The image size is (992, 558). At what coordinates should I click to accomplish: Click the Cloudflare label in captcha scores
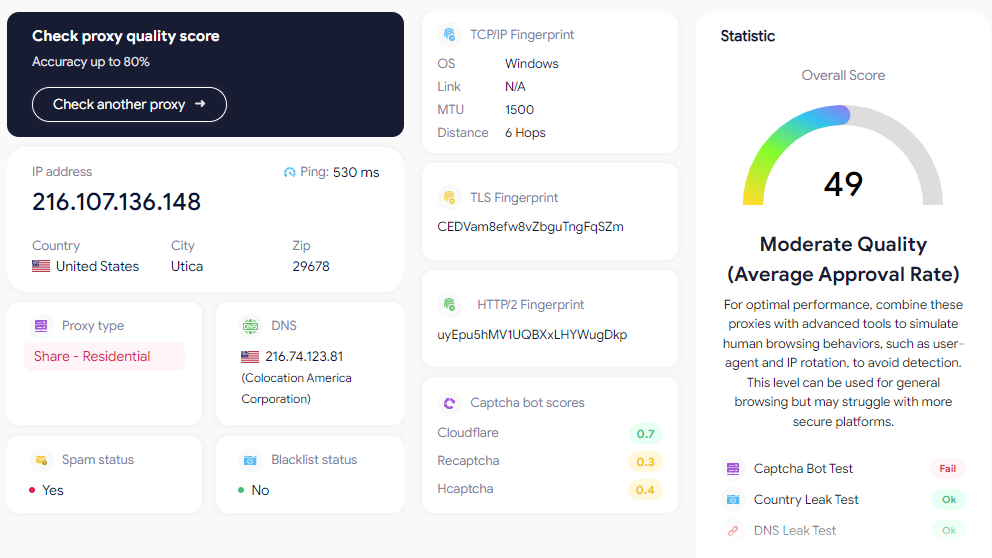coord(468,433)
